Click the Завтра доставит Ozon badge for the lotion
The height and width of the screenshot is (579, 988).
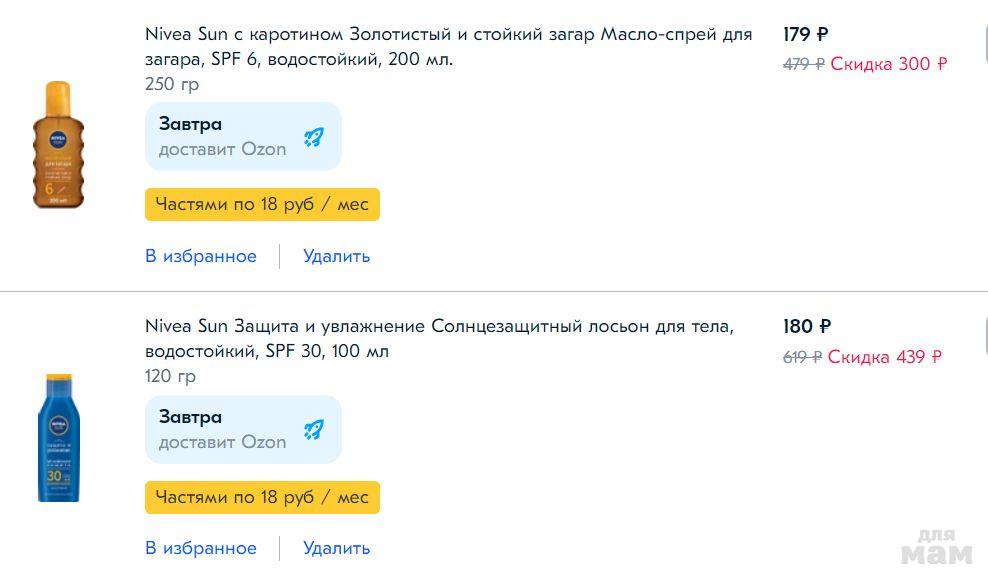pyautogui.click(x=243, y=430)
